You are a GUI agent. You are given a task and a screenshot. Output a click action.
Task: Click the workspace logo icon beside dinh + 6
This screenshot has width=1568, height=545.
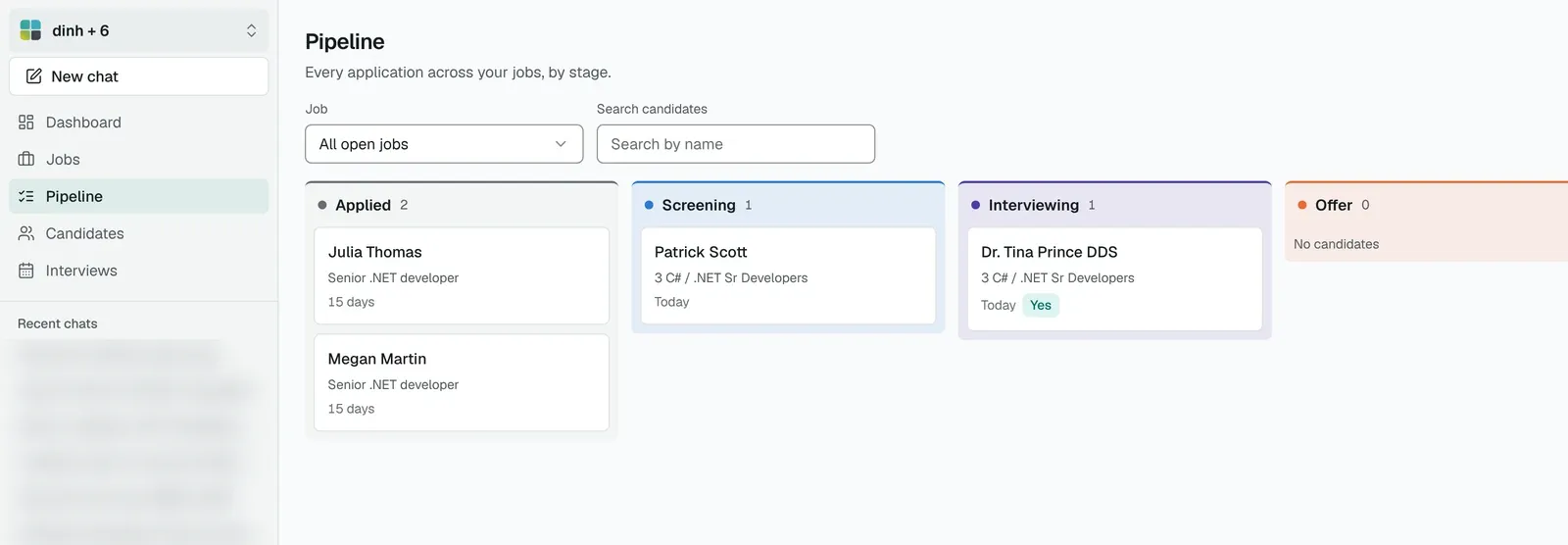click(30, 30)
